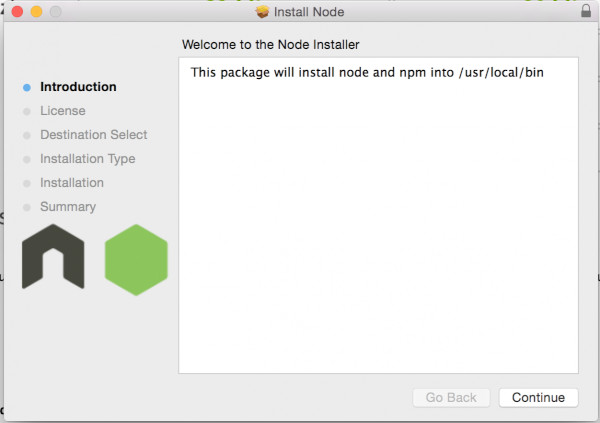Viewport: 600px width, 423px height.
Task: Click the dark Node 'n' logo
Action: coord(53,256)
